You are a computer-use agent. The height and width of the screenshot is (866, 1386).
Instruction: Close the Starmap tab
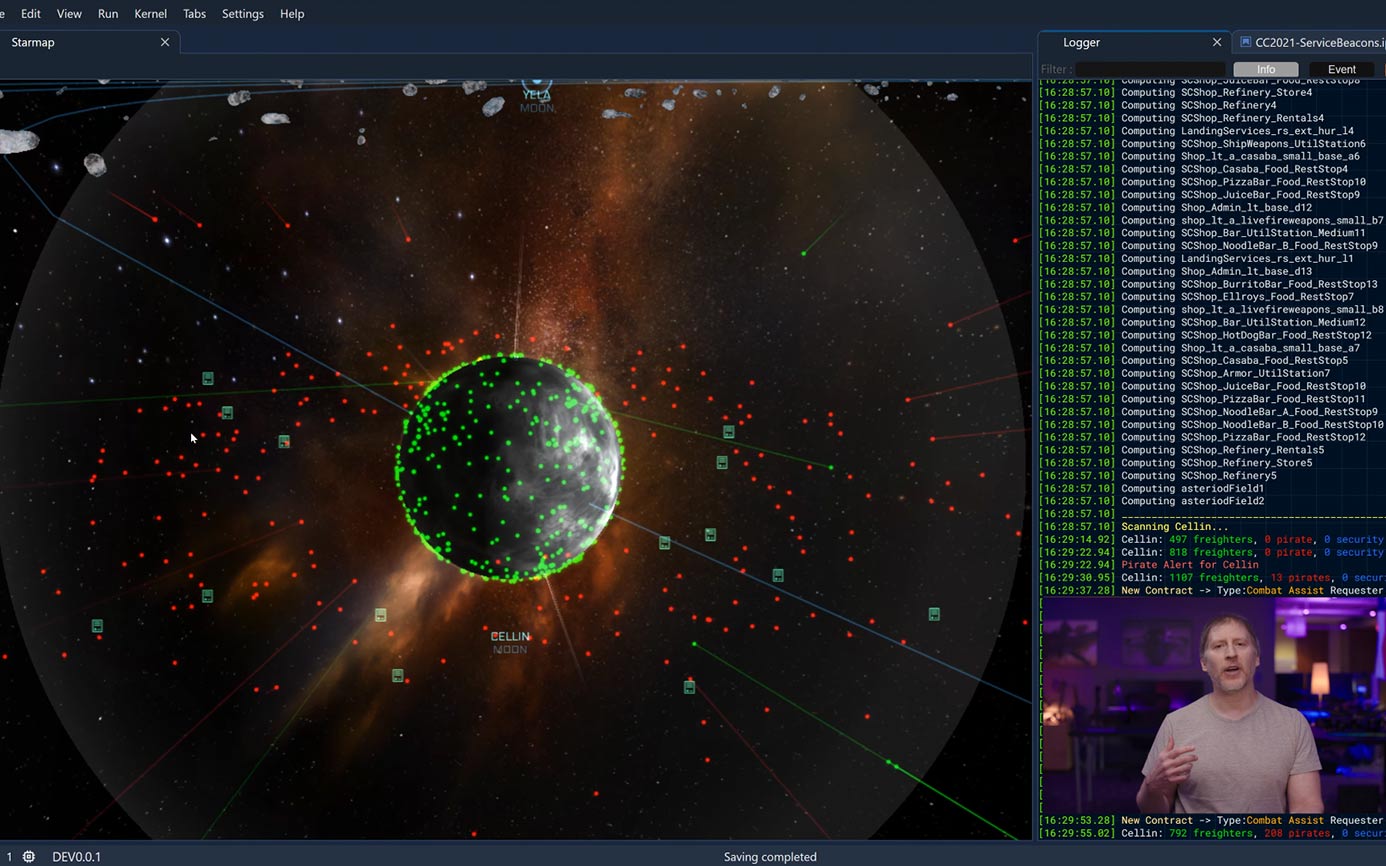click(165, 42)
